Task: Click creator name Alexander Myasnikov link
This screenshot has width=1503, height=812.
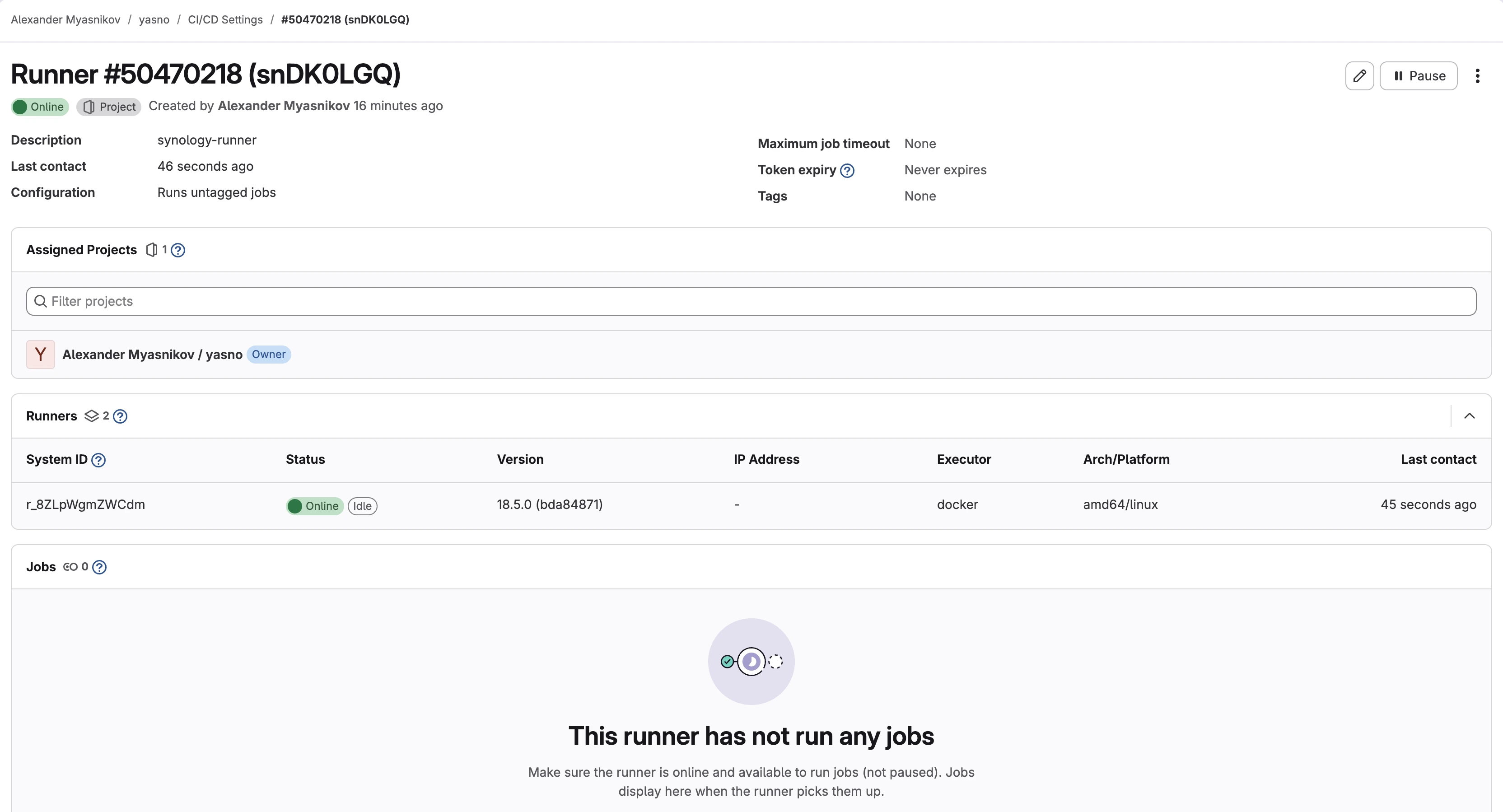Action: [284, 106]
